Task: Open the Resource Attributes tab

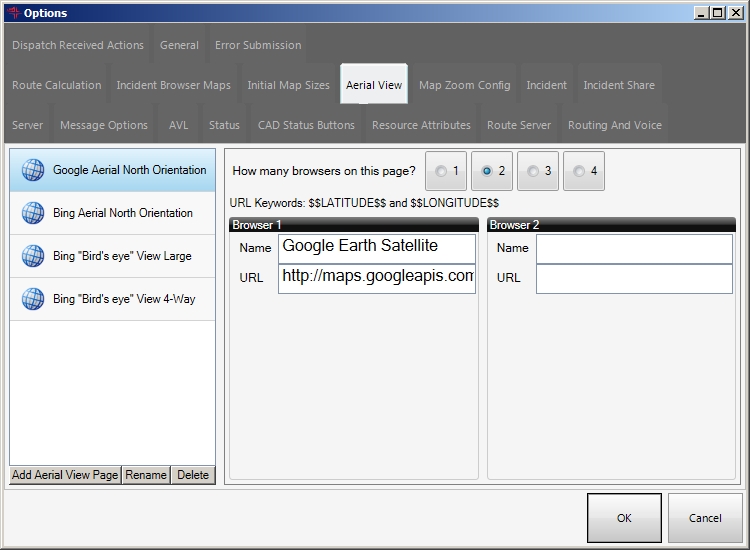Action: 421,125
